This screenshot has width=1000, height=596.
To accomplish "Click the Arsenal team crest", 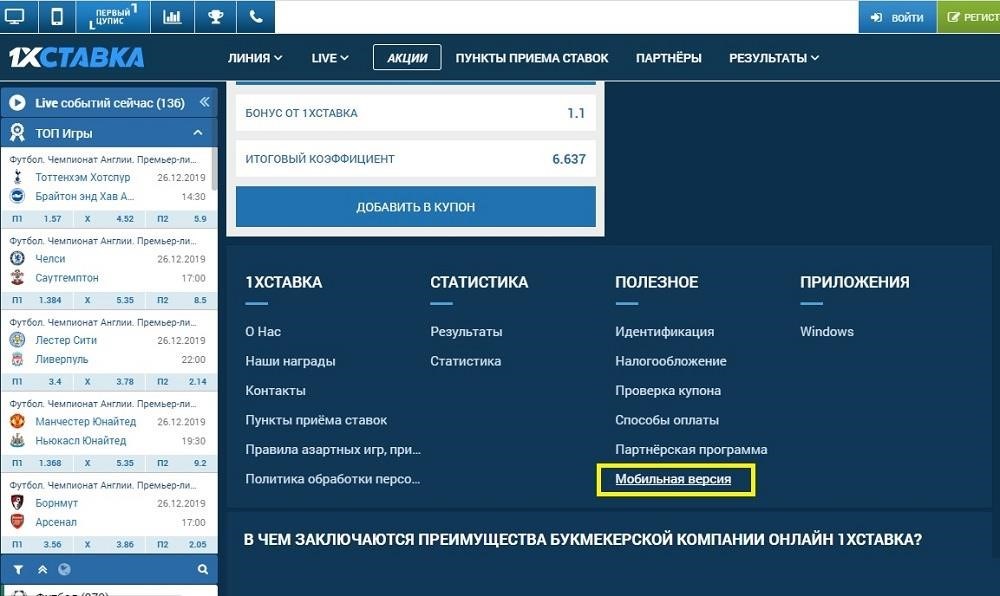I will tap(17, 522).
